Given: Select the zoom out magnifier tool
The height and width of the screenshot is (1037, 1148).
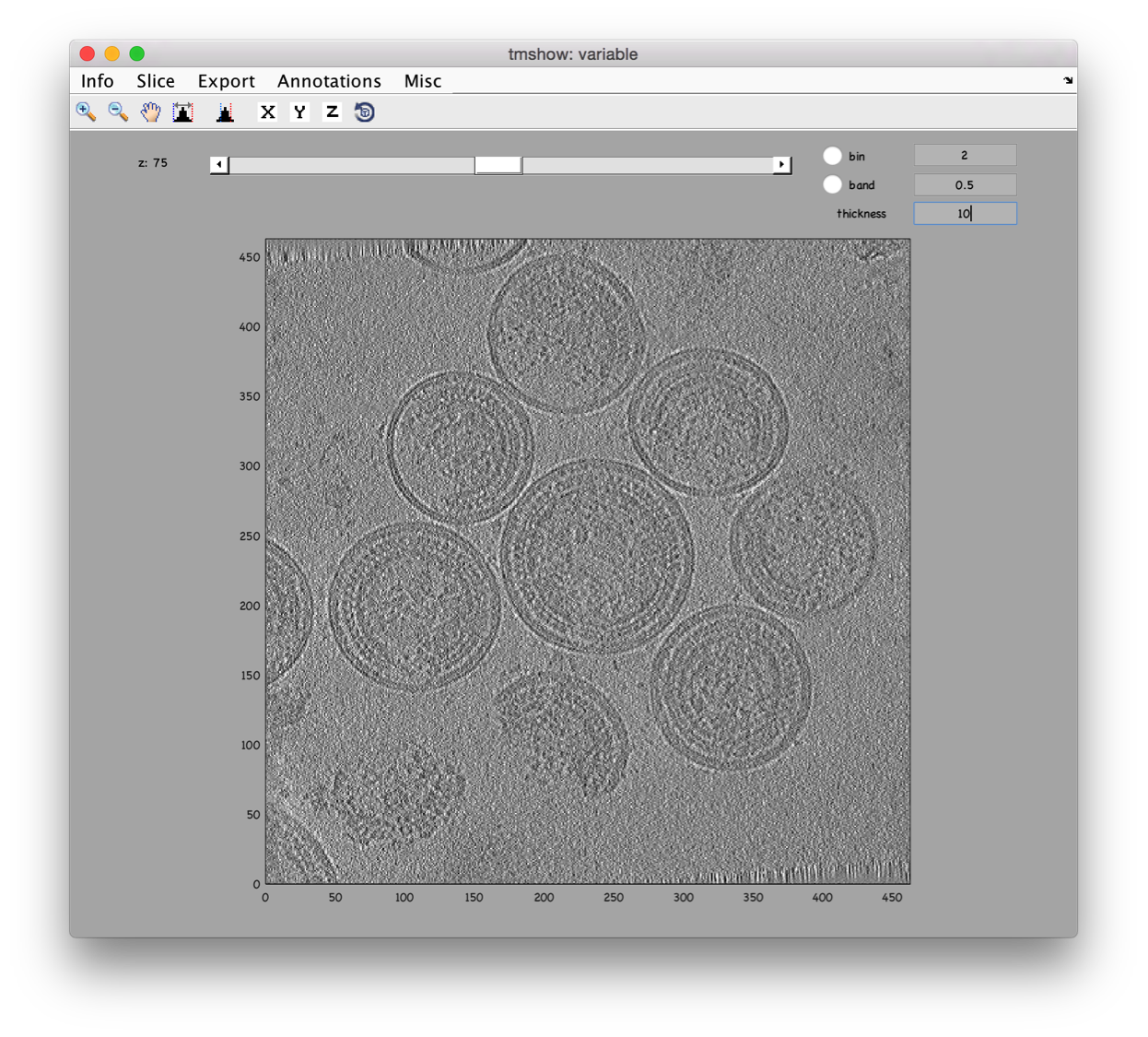Looking at the screenshot, I should 118,112.
